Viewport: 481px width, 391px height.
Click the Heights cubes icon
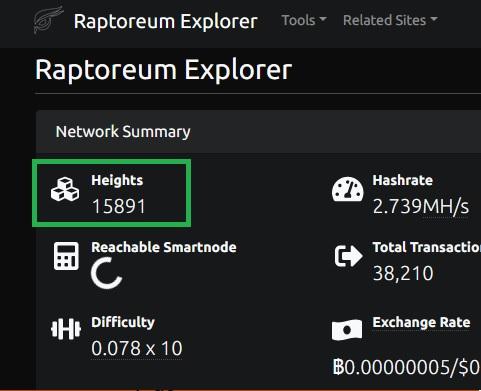click(65, 190)
